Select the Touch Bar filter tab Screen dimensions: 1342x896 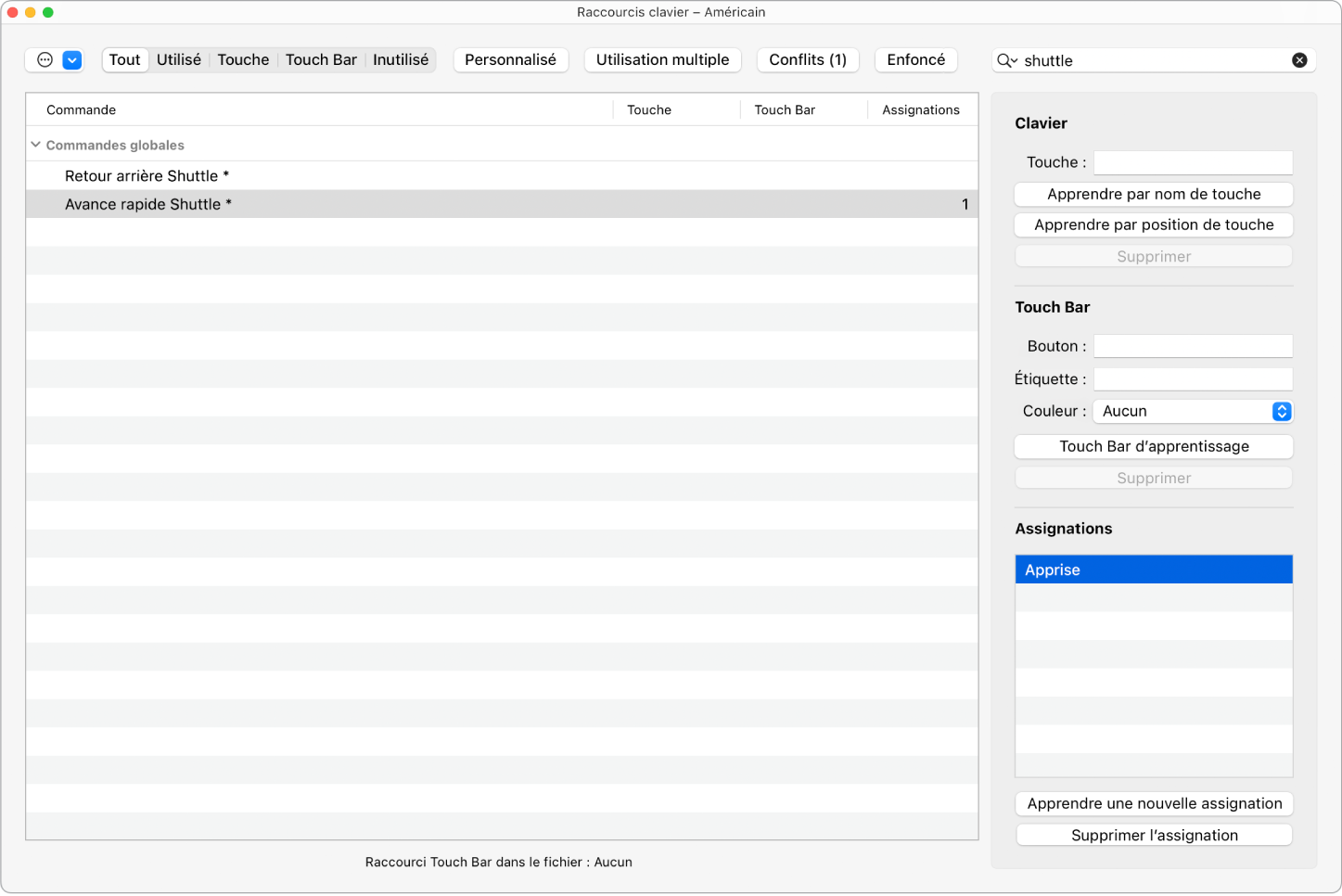coord(321,60)
